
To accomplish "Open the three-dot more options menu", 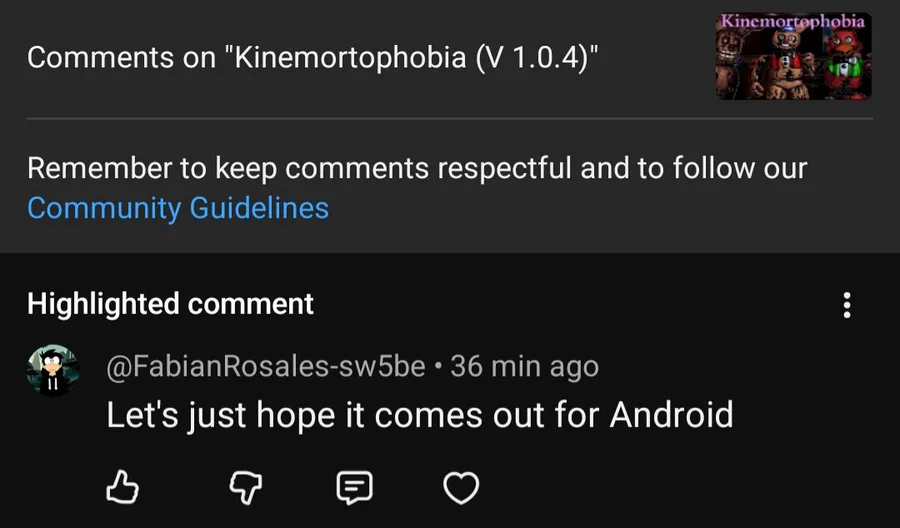I will [x=847, y=305].
